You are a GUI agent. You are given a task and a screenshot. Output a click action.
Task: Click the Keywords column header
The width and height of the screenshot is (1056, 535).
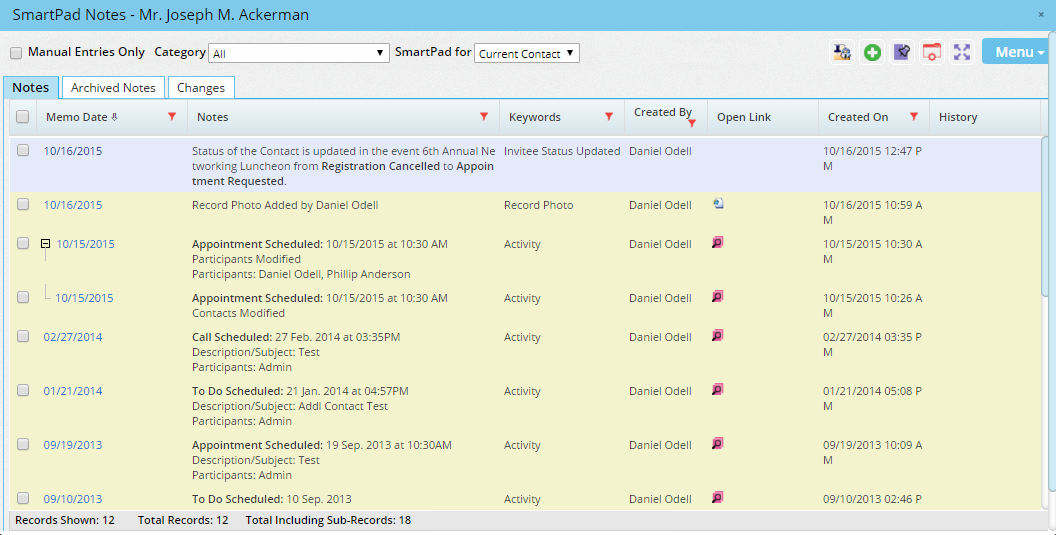[535, 117]
